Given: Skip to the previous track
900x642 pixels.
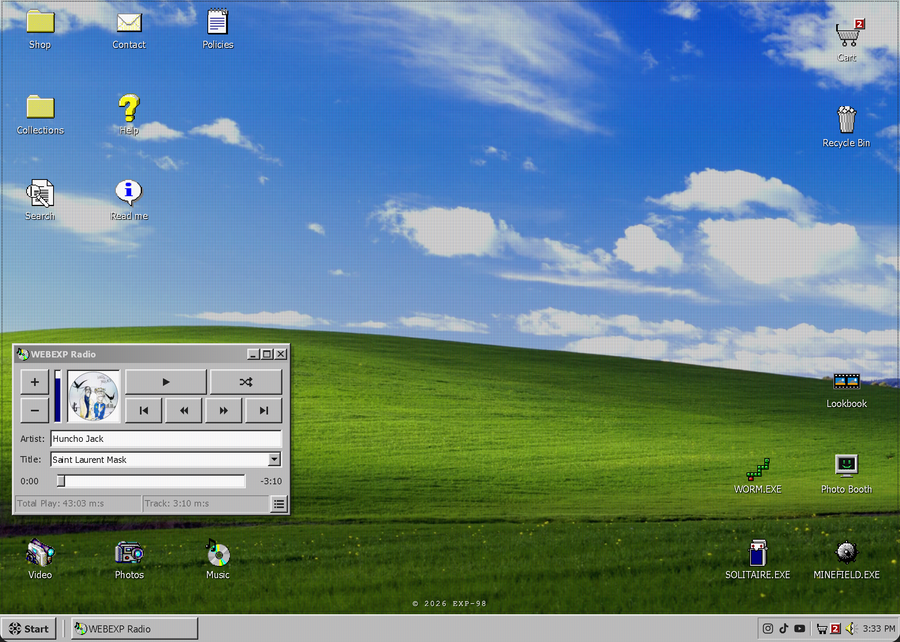Looking at the screenshot, I should pyautogui.click(x=143, y=410).
